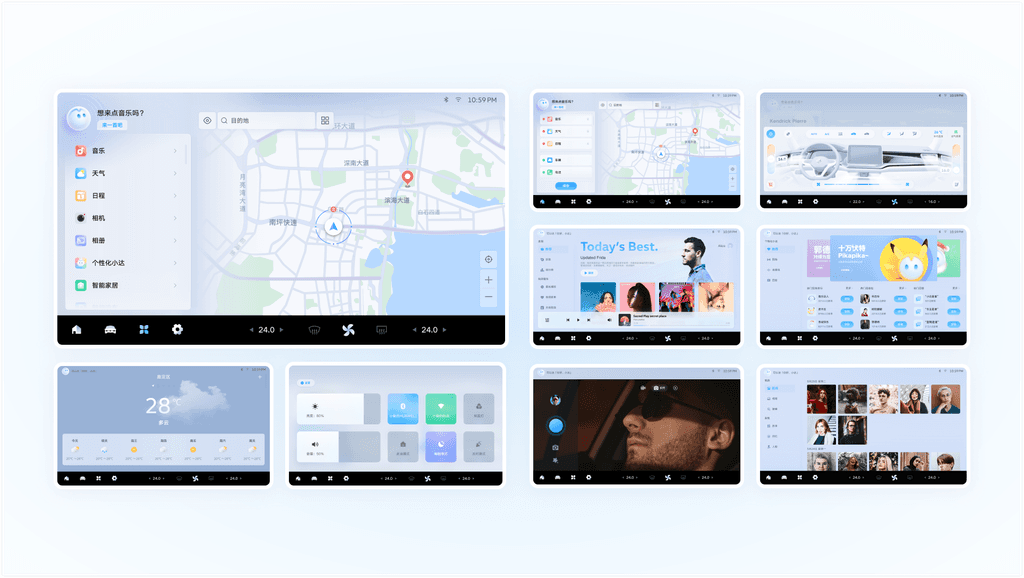Click the grid icon beside the search box
The height and width of the screenshot is (578, 1024).
pos(325,120)
